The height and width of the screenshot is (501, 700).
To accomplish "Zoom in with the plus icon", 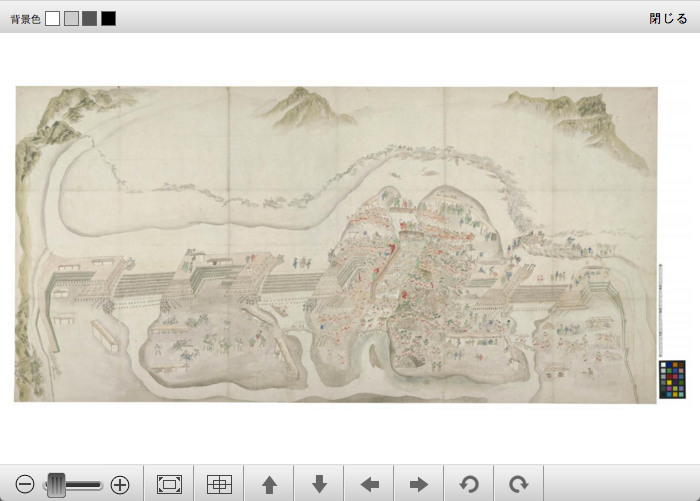I will 120,484.
